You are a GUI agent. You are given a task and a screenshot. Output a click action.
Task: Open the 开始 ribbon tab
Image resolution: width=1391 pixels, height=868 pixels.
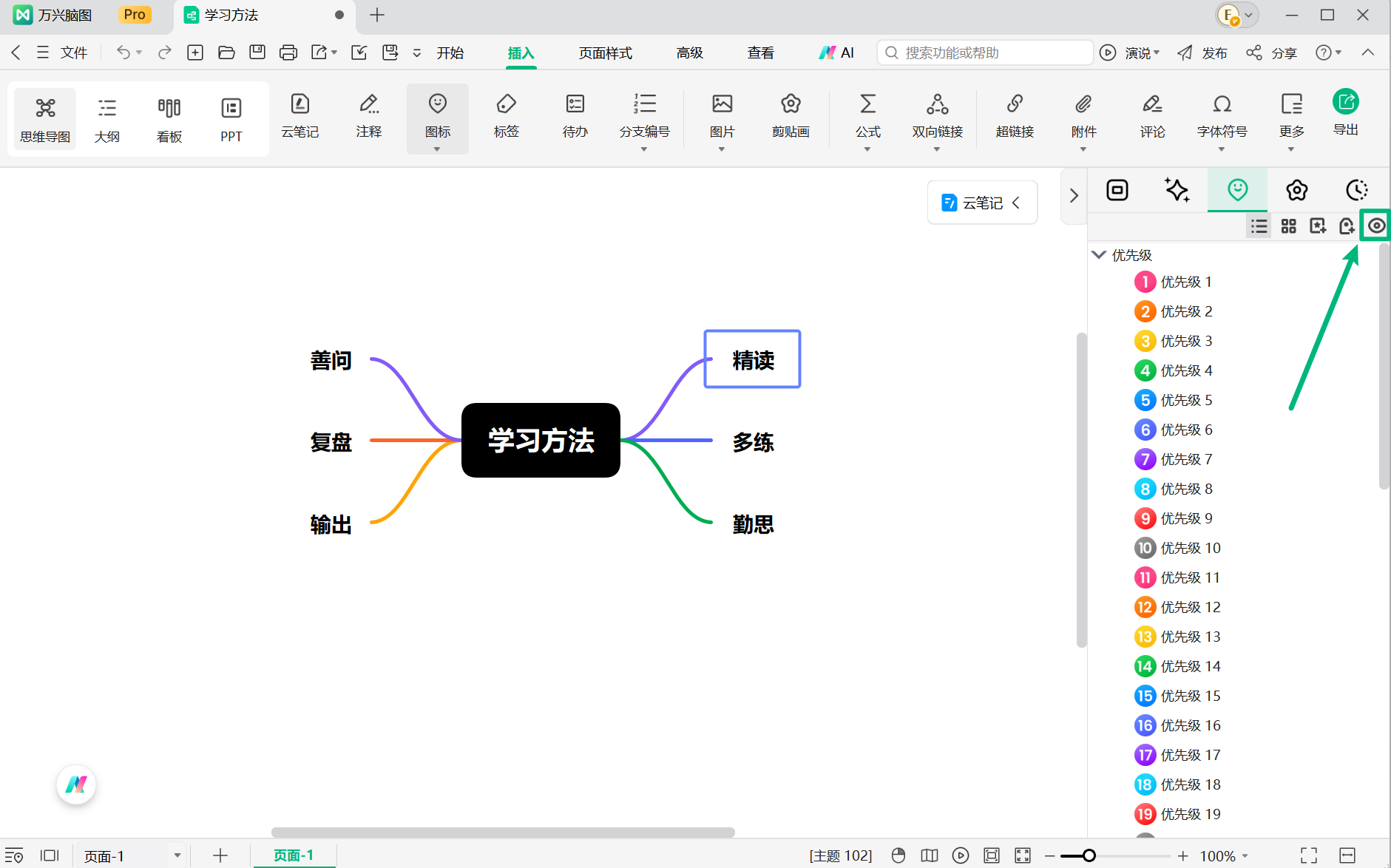tap(450, 52)
